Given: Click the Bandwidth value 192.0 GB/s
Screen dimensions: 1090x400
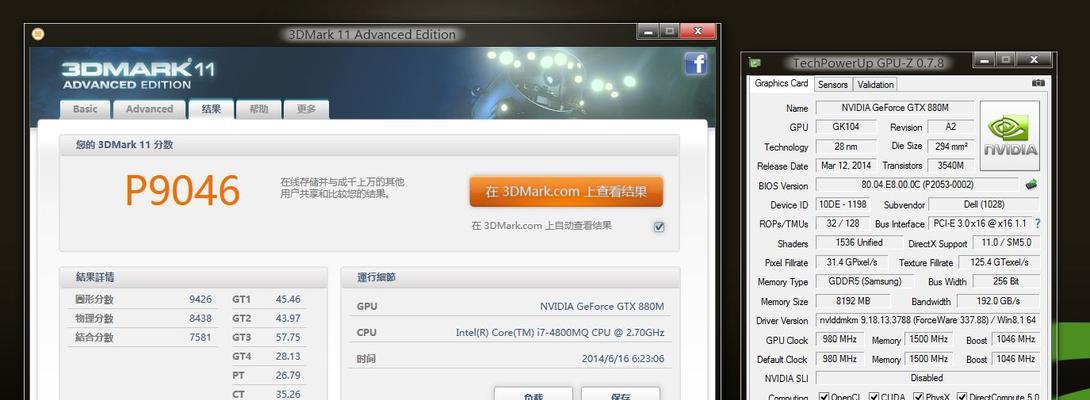Looking at the screenshot, I should point(998,301).
